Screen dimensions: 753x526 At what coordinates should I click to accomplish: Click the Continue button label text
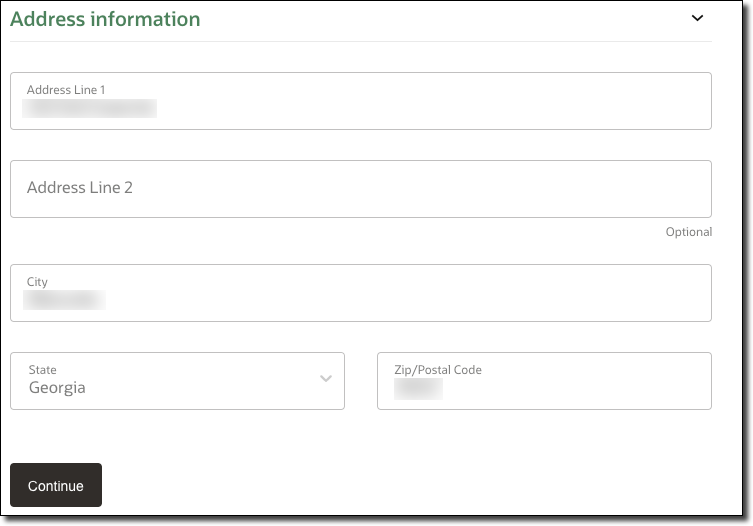coord(56,486)
